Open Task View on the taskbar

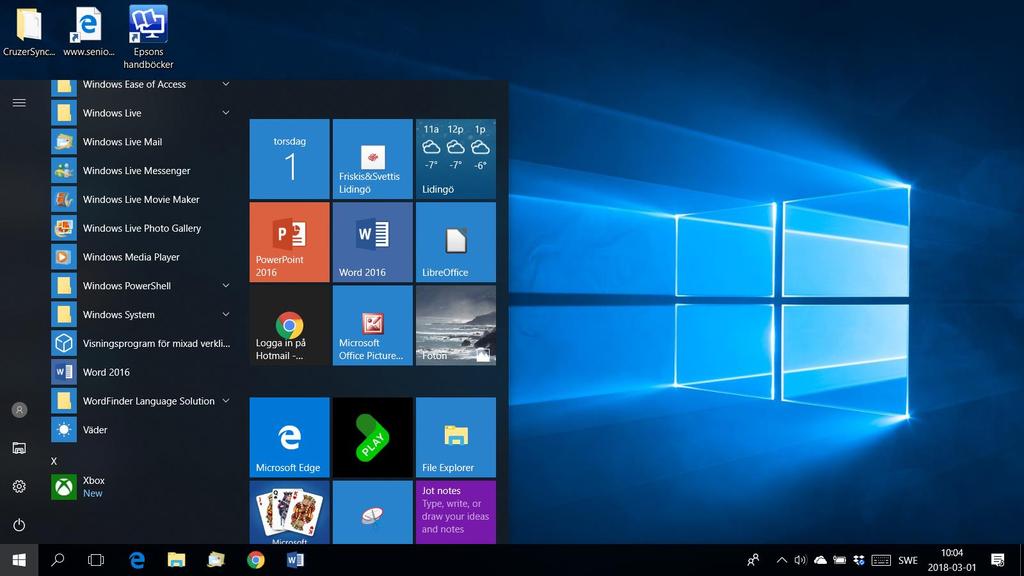click(96, 560)
